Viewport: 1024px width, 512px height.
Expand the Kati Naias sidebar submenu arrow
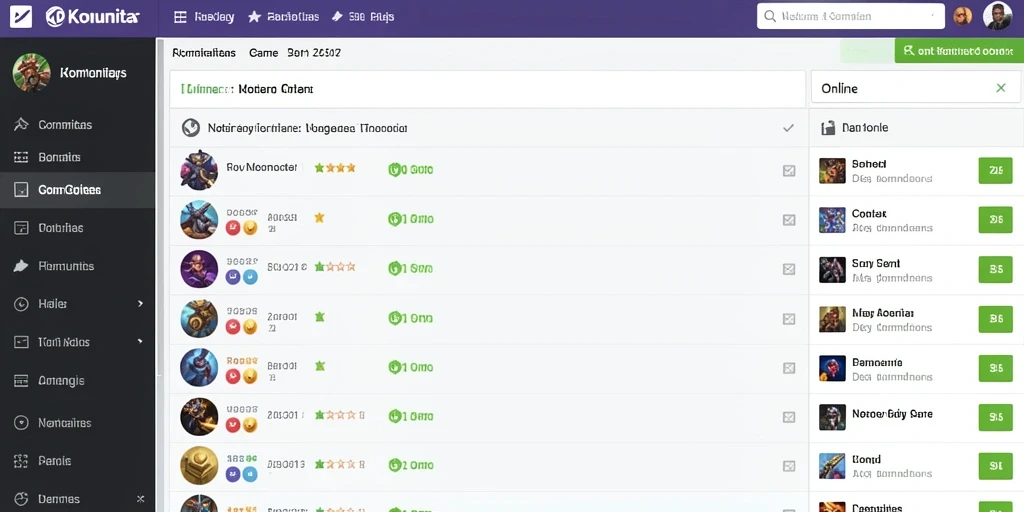point(140,342)
